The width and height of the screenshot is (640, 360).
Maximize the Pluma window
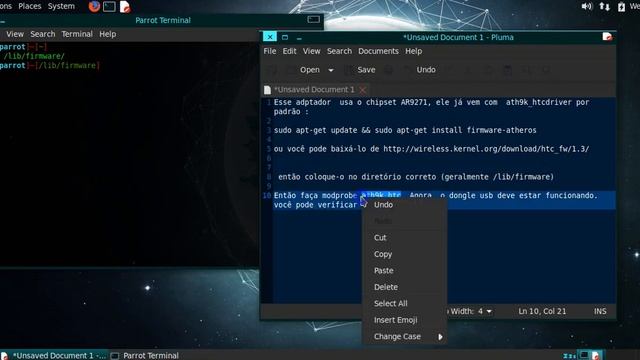click(x=285, y=37)
